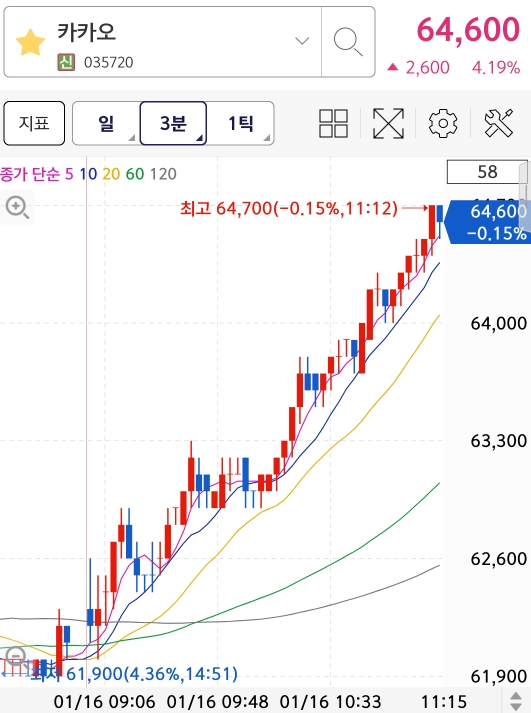Click the 11:15 time axis label
Viewport: 531px width, 713px height.
tap(444, 702)
